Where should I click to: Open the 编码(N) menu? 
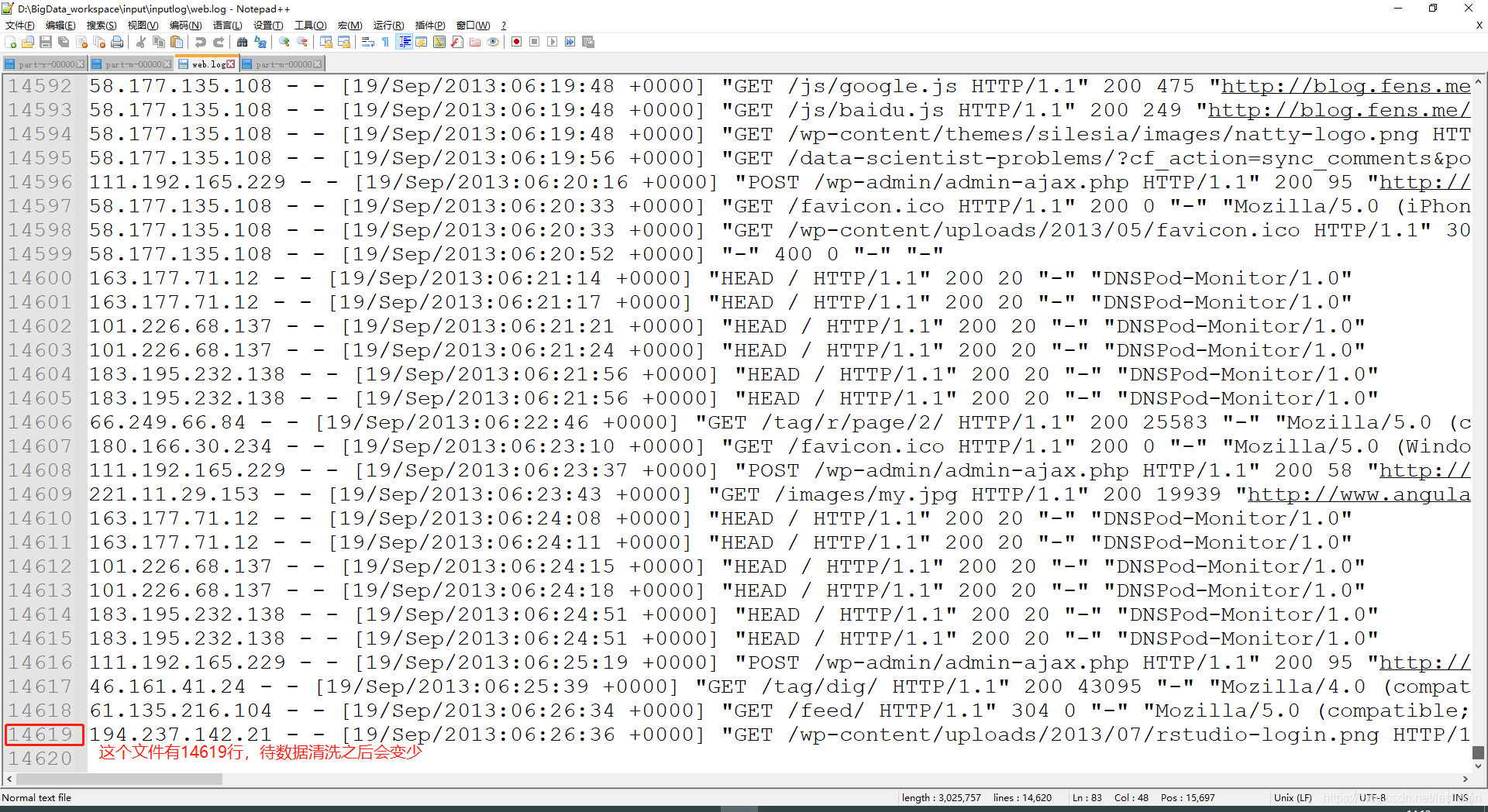186,26
